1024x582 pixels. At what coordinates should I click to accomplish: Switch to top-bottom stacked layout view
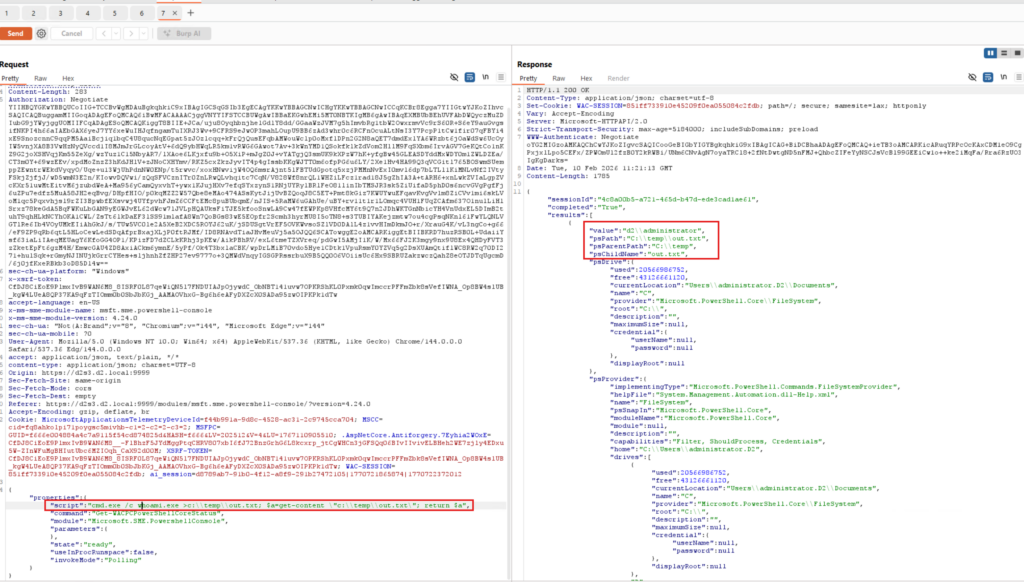click(1002, 52)
